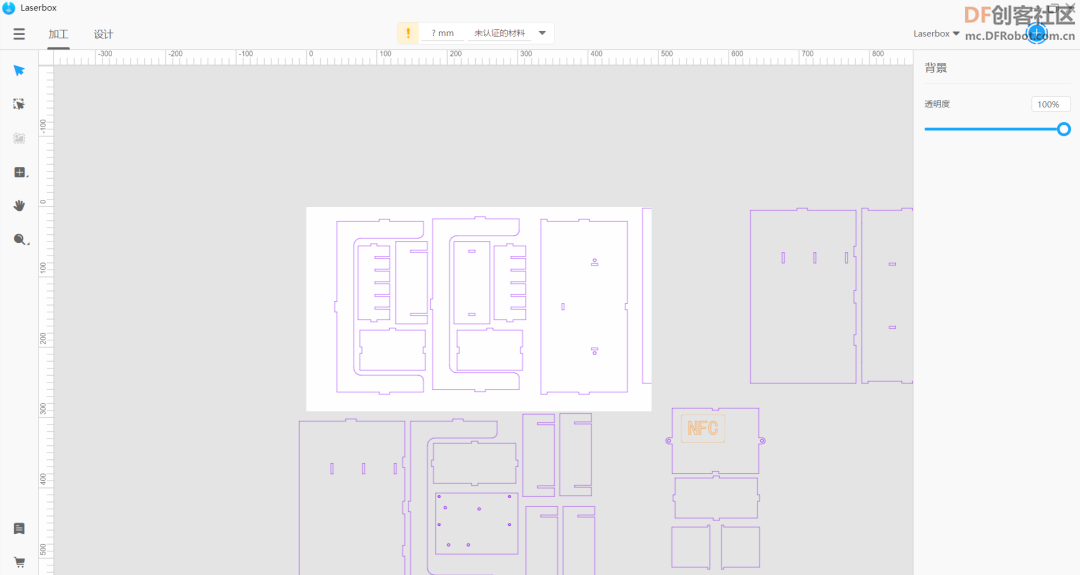Open the add-element plus tool
The width and height of the screenshot is (1080, 575).
[20, 172]
